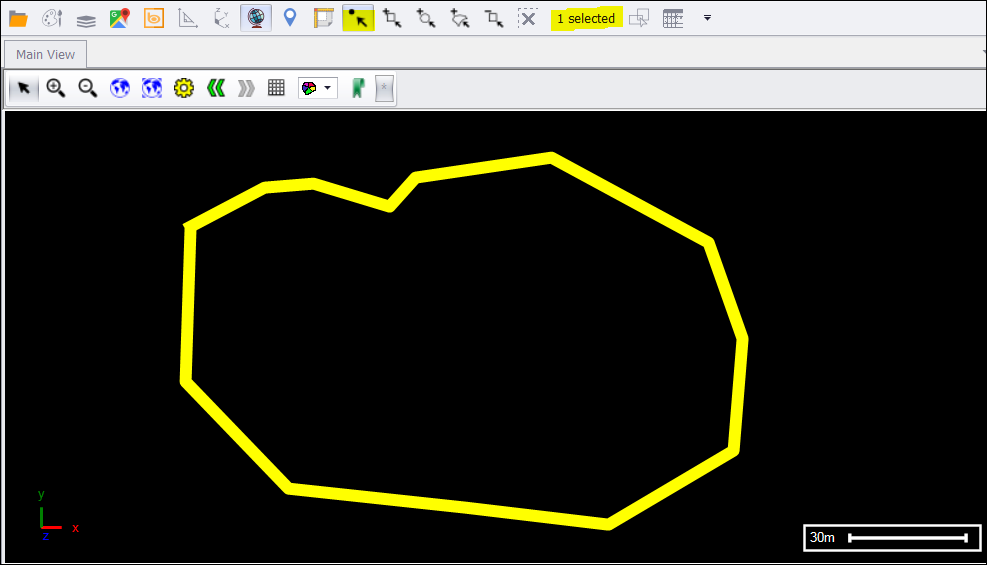Toggle the globe view button
This screenshot has width=987, height=565.
(x=256, y=18)
